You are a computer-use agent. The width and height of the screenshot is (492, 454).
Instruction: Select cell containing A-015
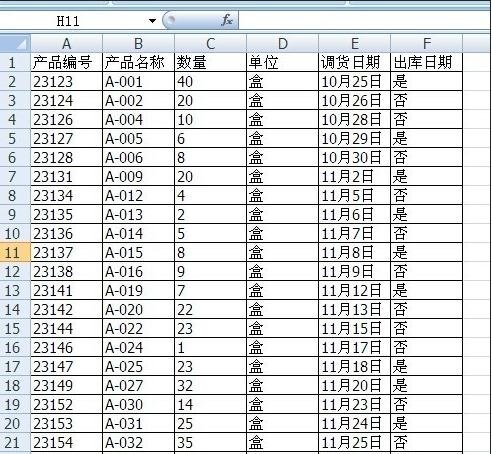(x=139, y=252)
